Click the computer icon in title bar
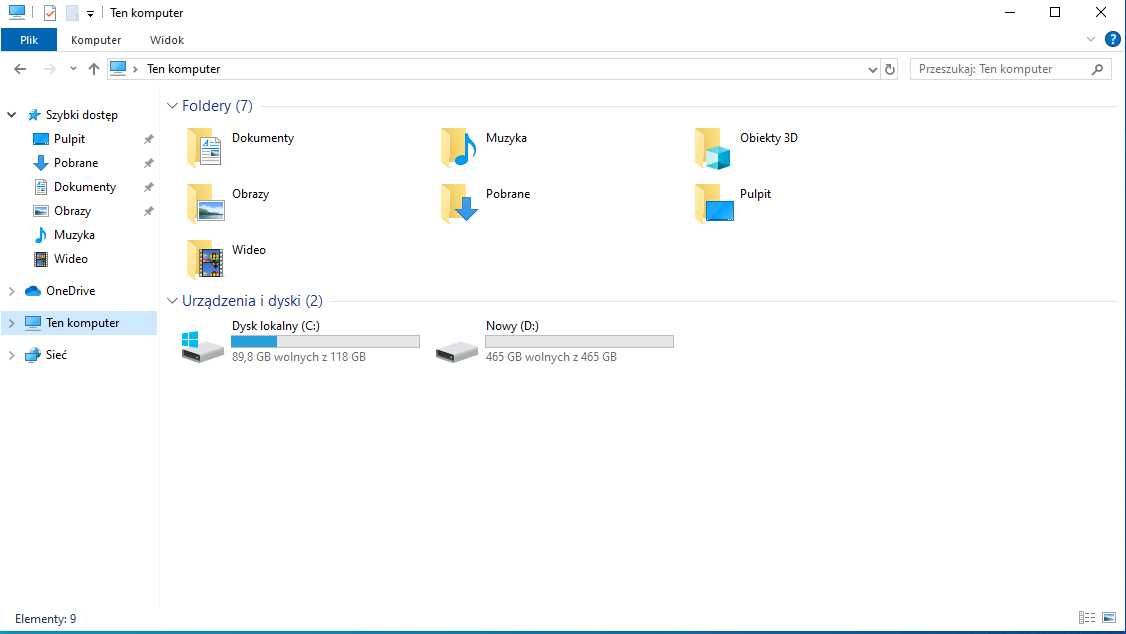The height and width of the screenshot is (634, 1126). 17,12
